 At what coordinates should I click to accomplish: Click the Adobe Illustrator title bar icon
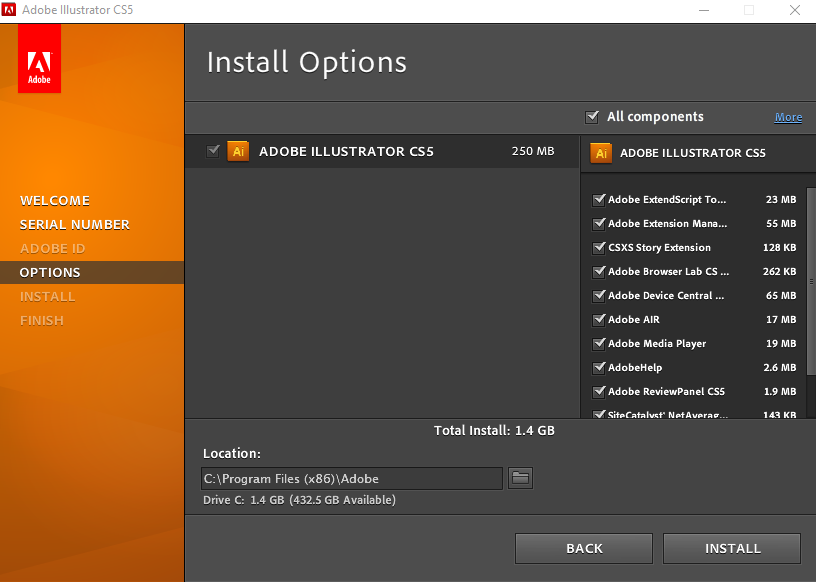click(9, 9)
